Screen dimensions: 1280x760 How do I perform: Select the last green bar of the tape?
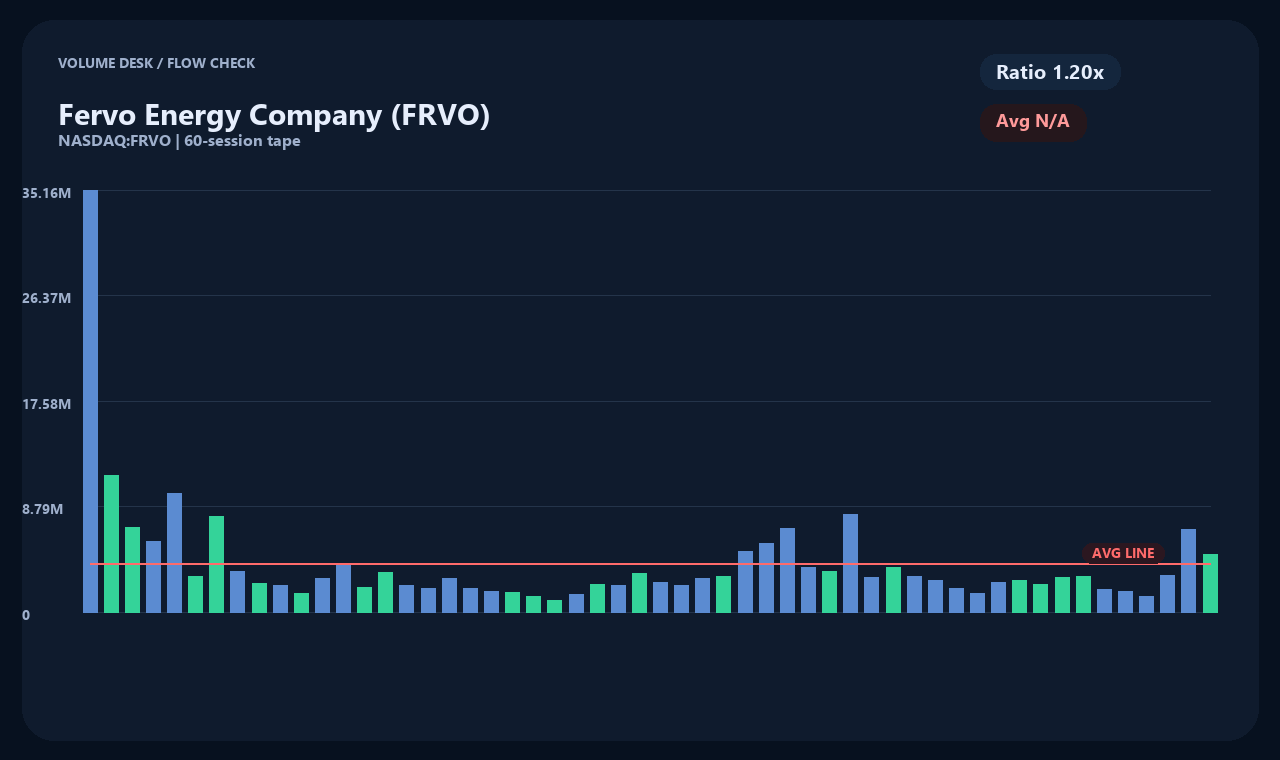click(x=1210, y=583)
